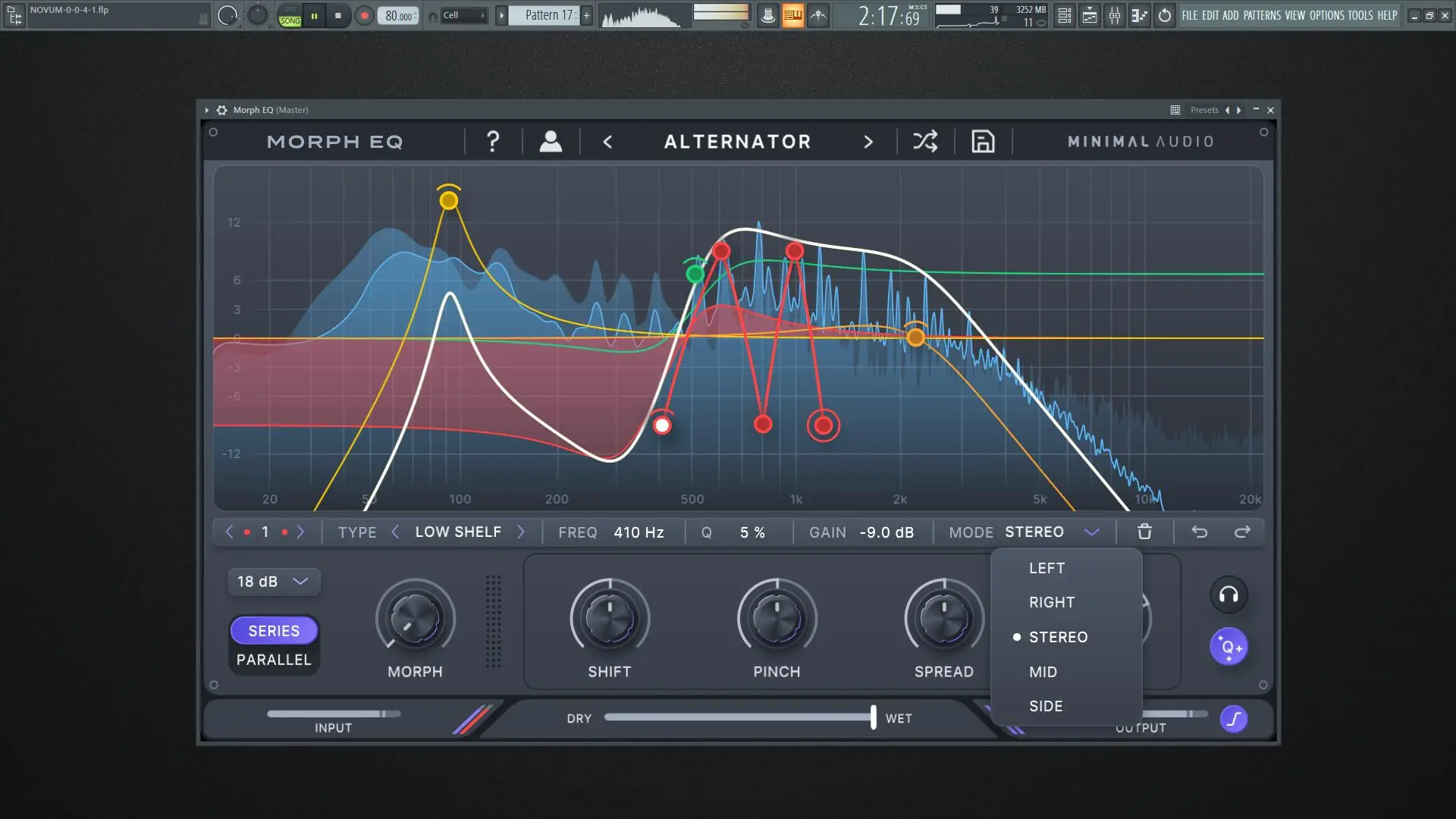The width and height of the screenshot is (1456, 819).
Task: Choose SIDE in the mode menu
Action: pyautogui.click(x=1046, y=706)
